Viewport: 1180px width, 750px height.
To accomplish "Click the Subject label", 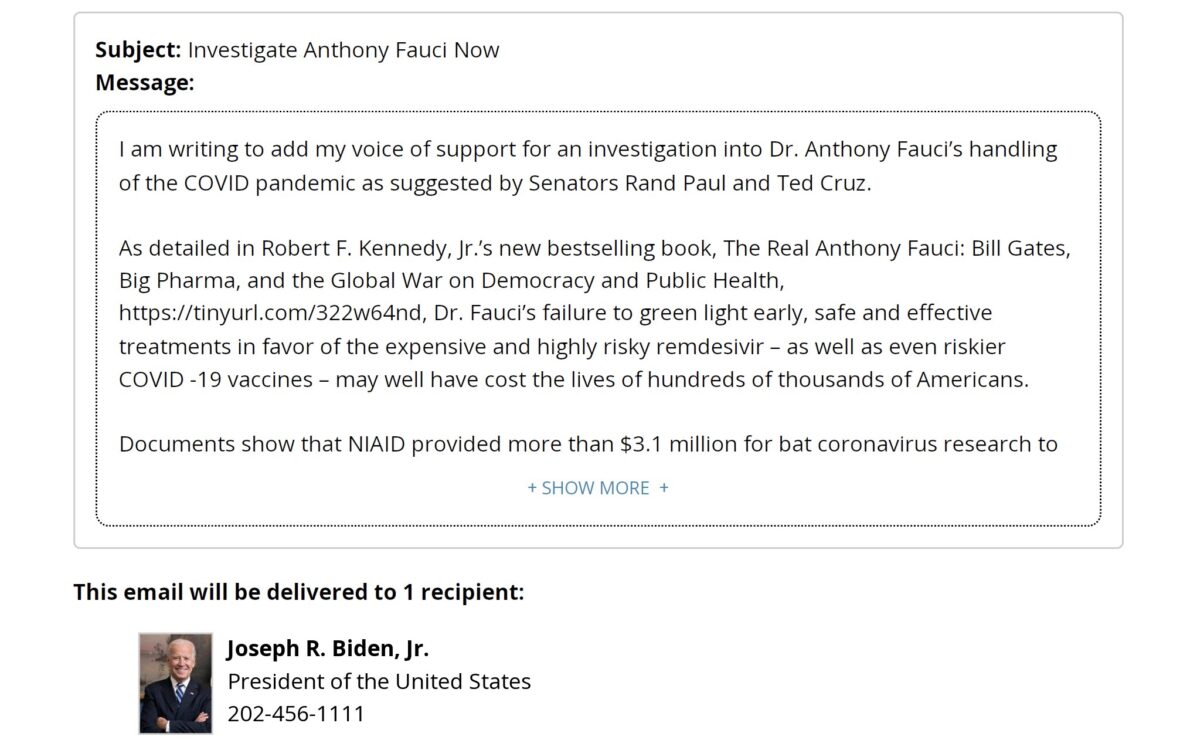I will [x=138, y=50].
